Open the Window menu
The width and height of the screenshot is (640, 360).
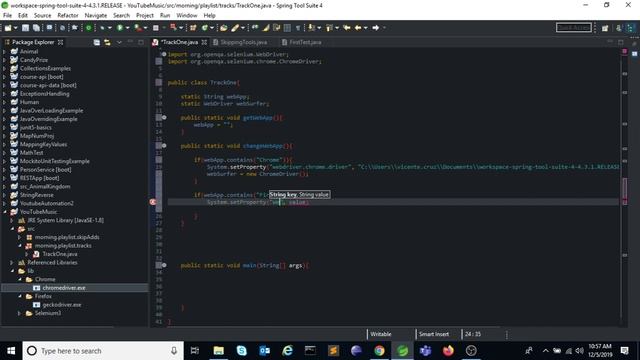pyautogui.click(x=187, y=16)
